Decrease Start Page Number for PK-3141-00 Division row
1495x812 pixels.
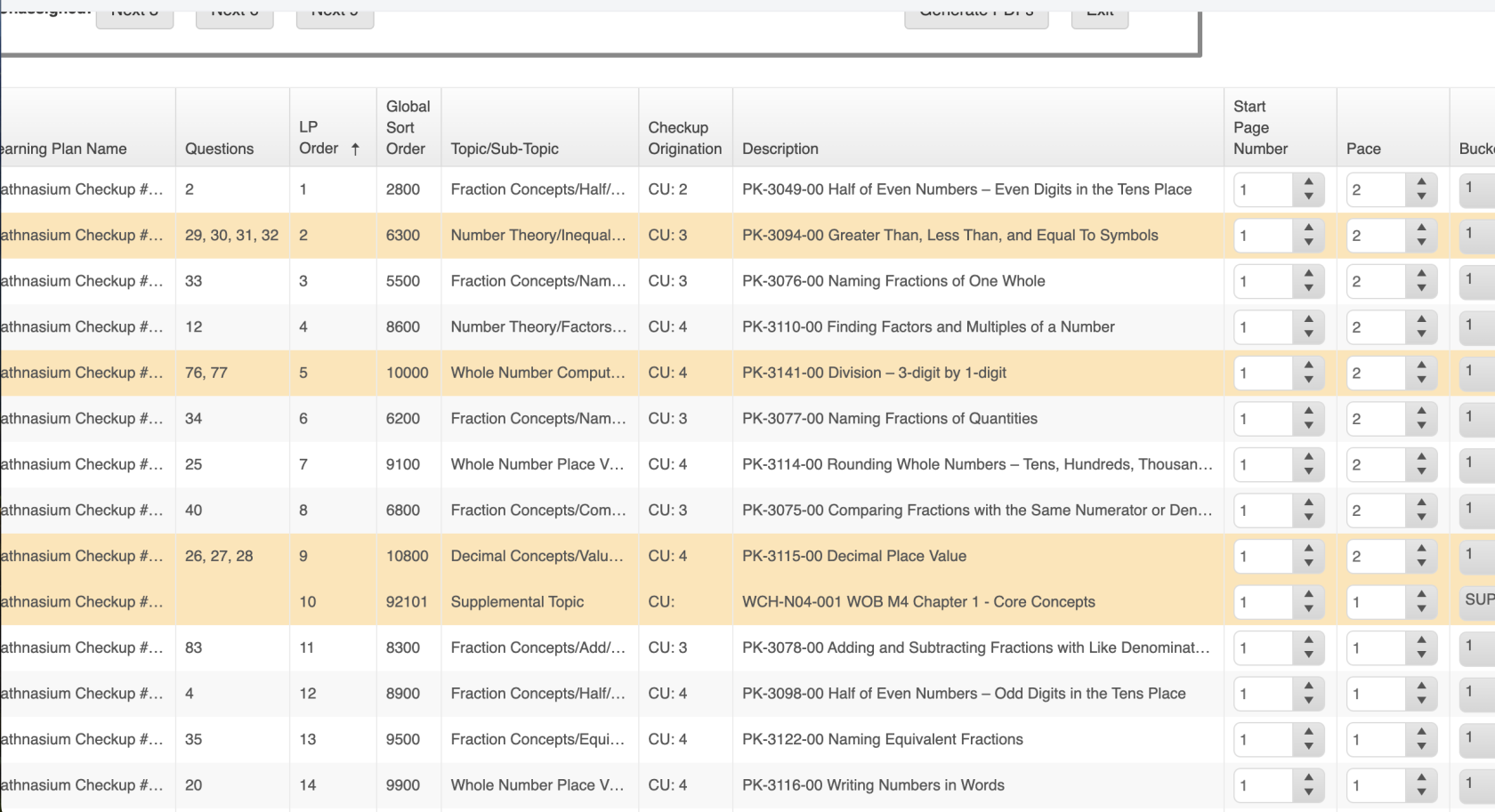1308,380
